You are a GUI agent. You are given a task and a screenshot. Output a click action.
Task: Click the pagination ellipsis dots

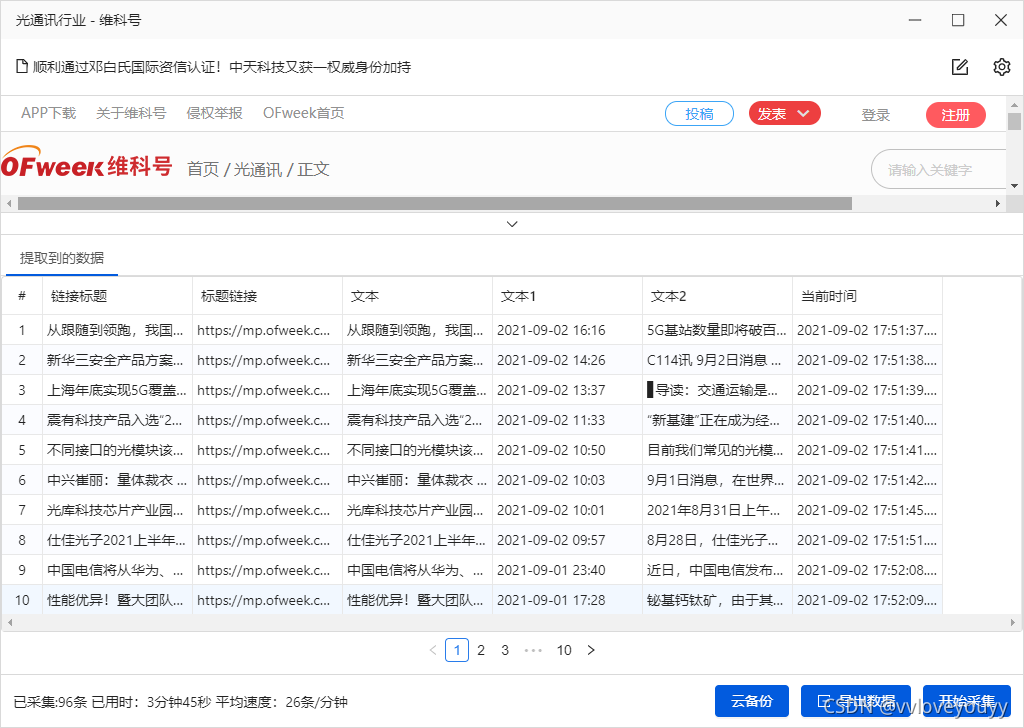point(533,650)
